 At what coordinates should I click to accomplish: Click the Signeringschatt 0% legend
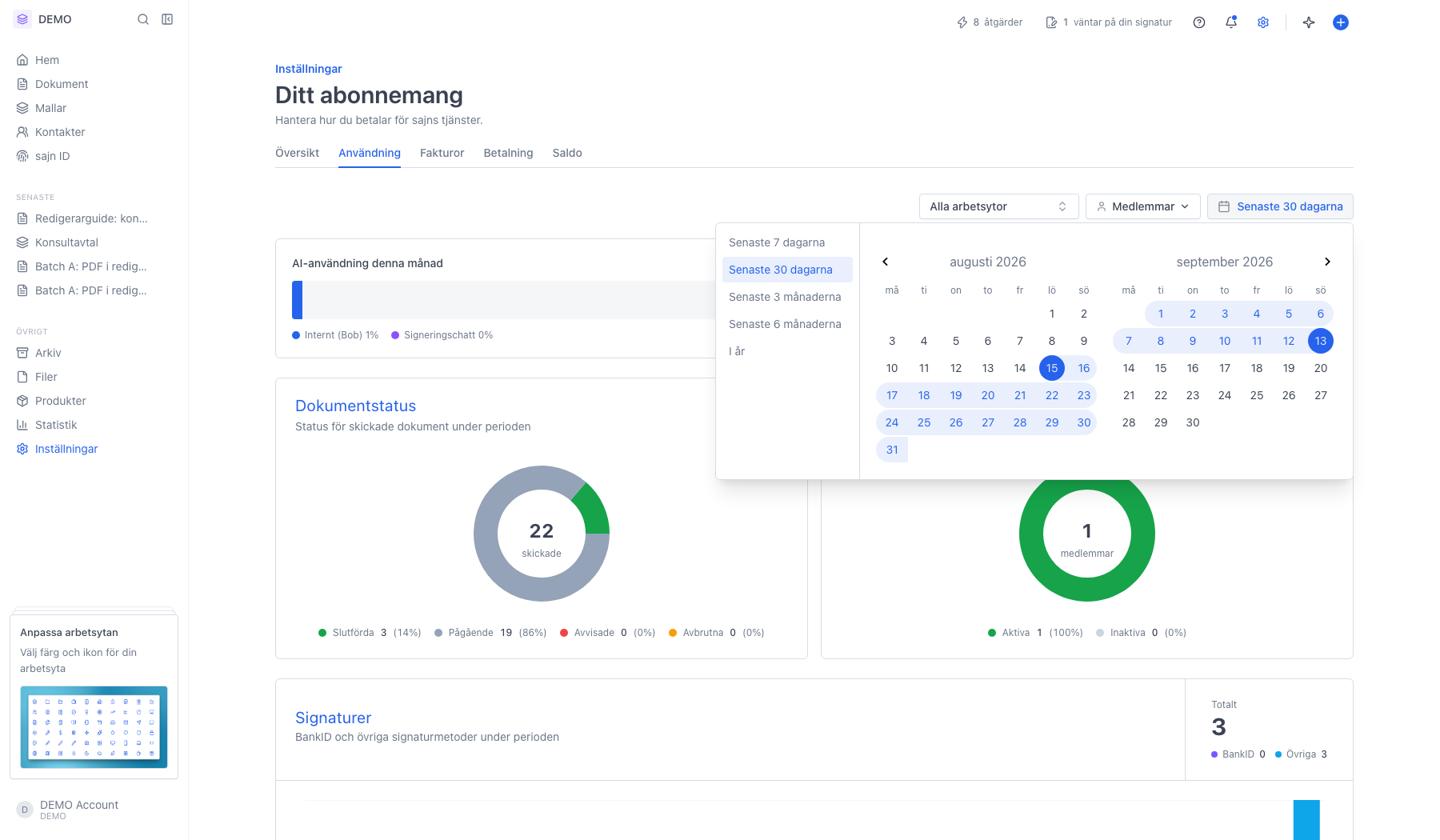point(442,335)
